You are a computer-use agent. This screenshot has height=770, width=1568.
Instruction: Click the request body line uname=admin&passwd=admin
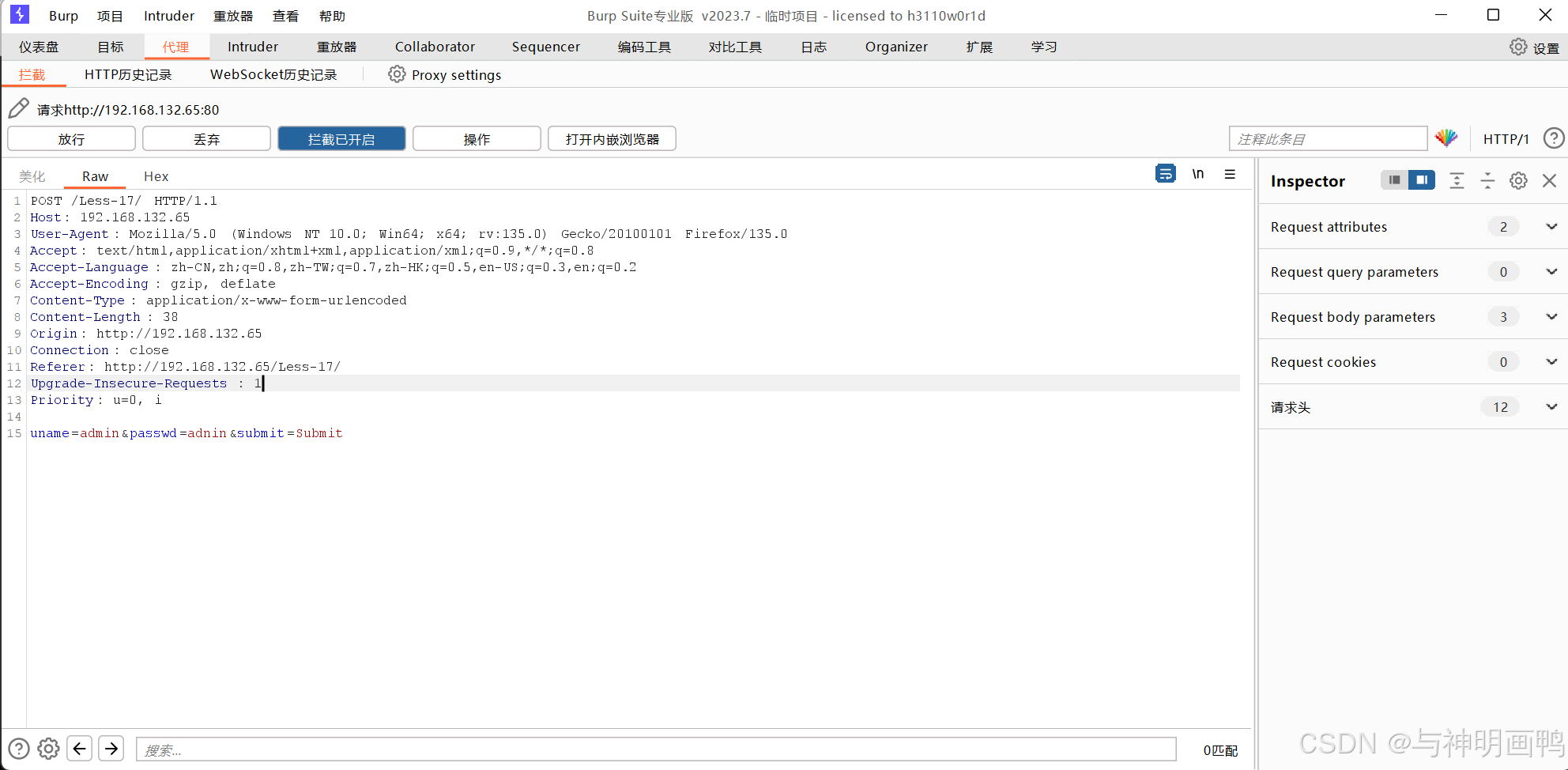187,433
